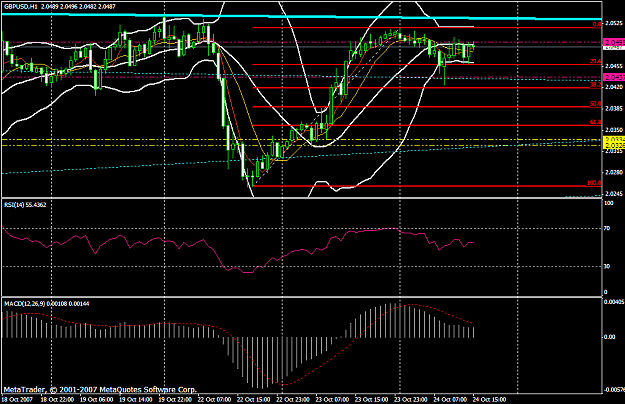This screenshot has height=404, width=625.
Task: Click the RSI scale value 100
Action: click(x=609, y=203)
